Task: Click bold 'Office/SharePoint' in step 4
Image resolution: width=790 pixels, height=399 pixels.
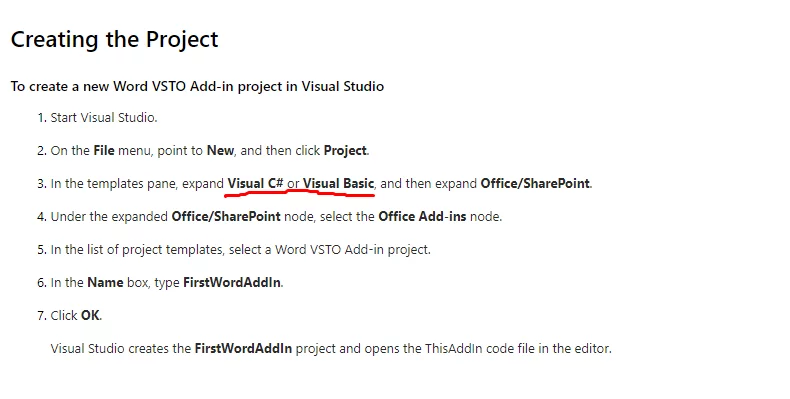Action: click(x=226, y=217)
